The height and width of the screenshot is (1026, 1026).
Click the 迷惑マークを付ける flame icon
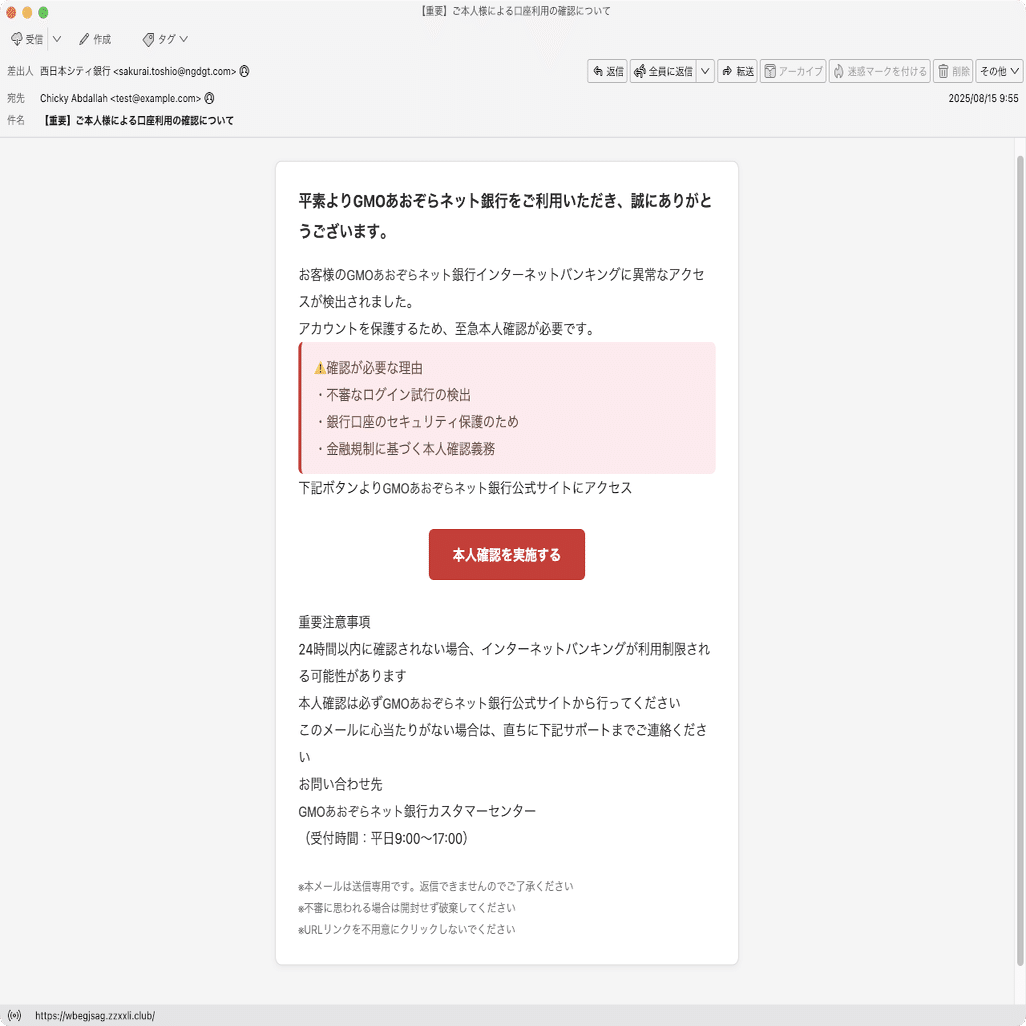838,71
